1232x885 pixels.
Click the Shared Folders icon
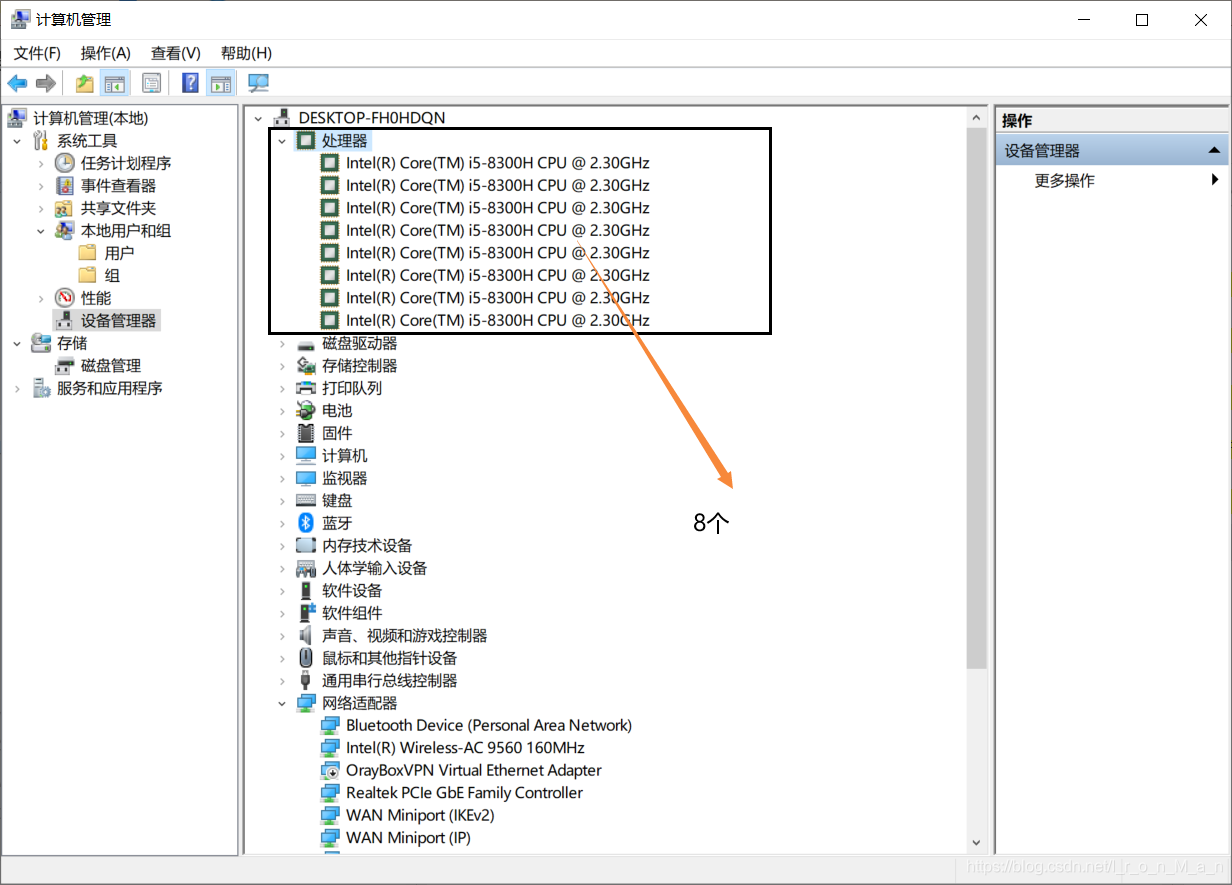(x=64, y=208)
